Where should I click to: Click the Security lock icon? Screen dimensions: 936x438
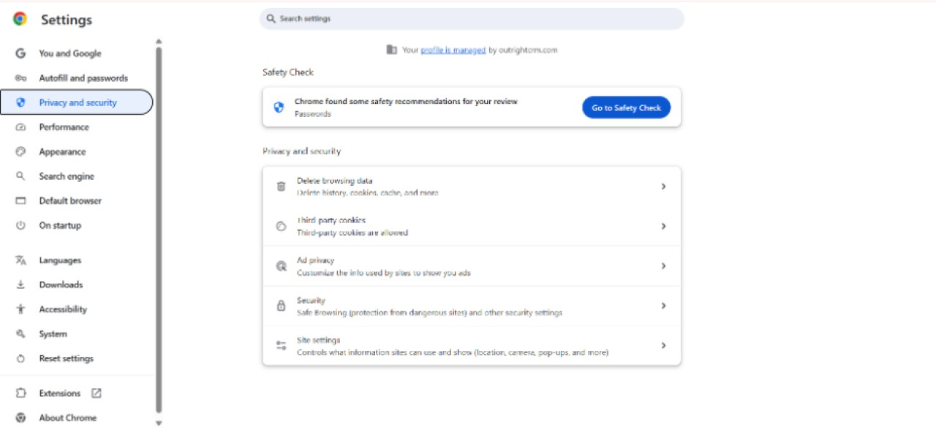(x=281, y=306)
